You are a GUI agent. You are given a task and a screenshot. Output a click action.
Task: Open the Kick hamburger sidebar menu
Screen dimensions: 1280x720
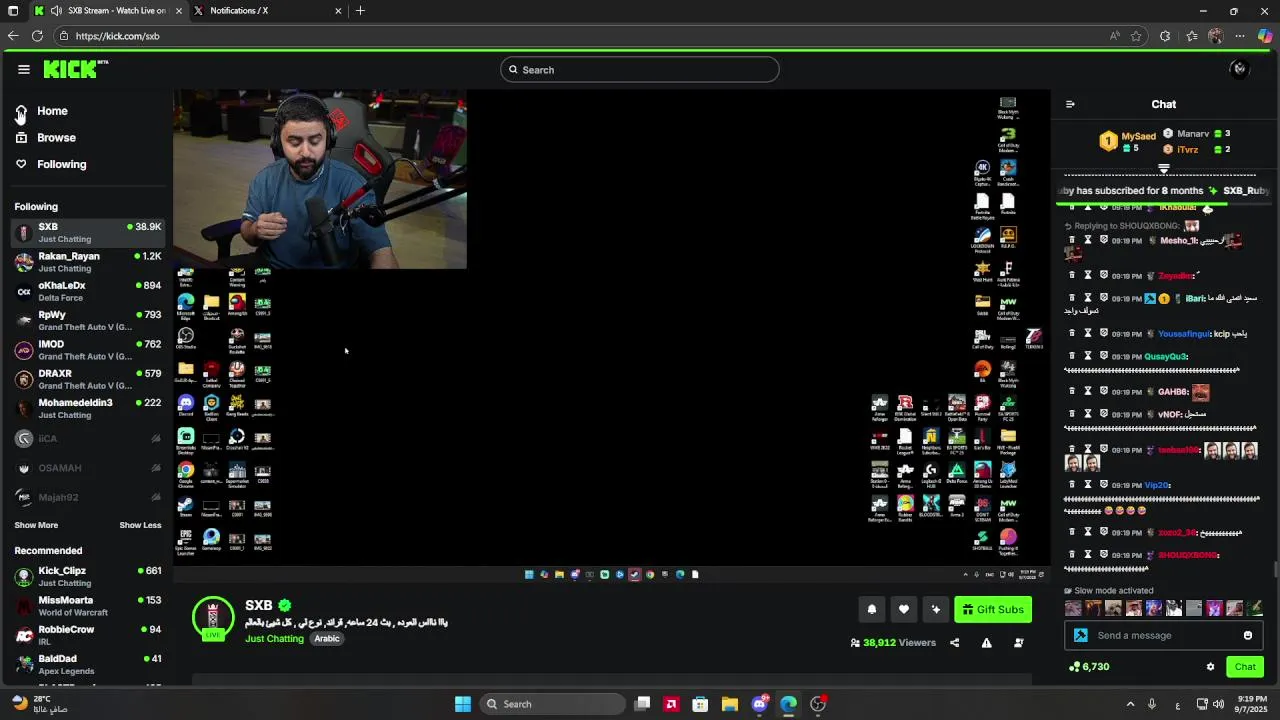click(24, 69)
